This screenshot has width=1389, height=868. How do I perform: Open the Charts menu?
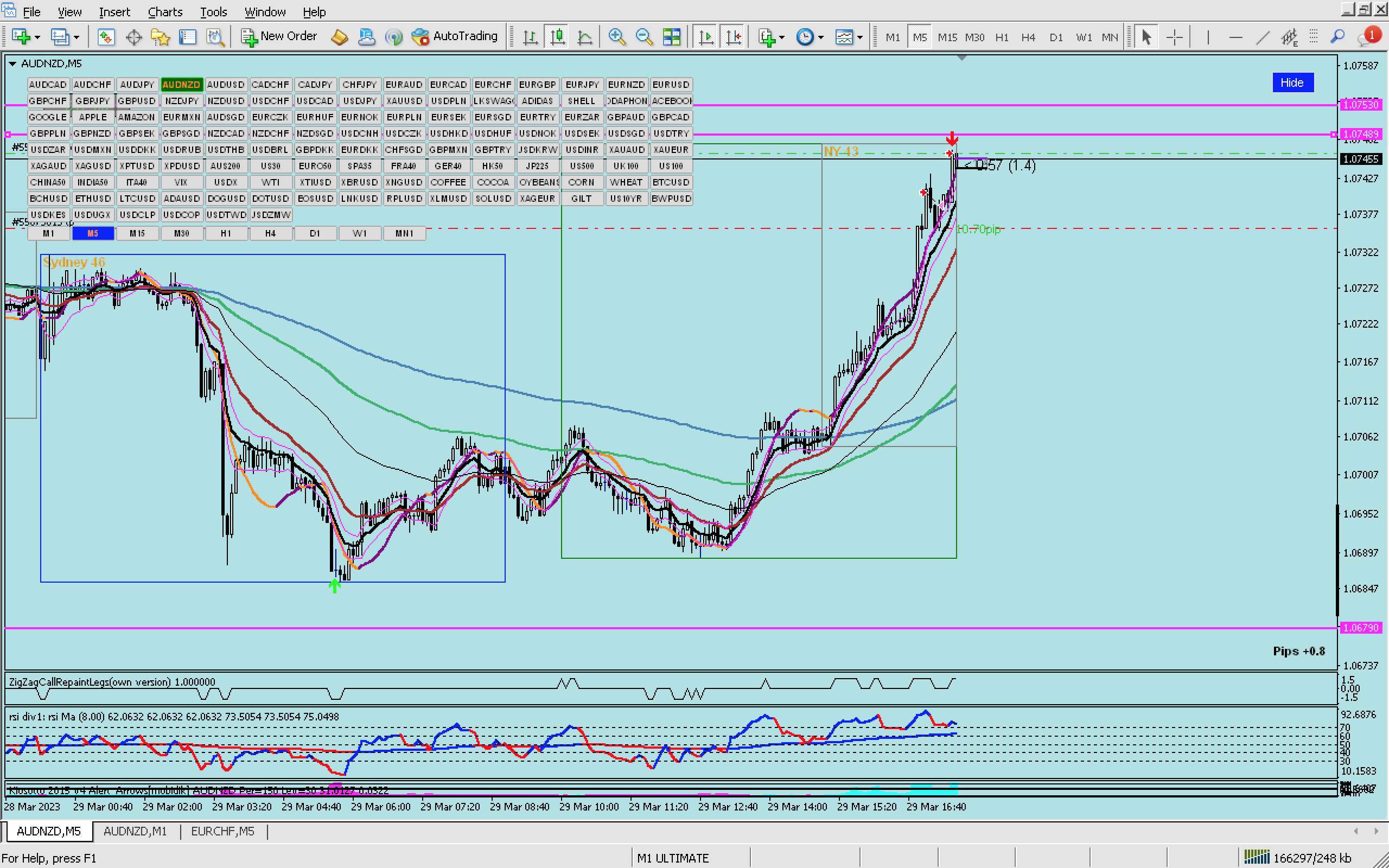coord(165,11)
